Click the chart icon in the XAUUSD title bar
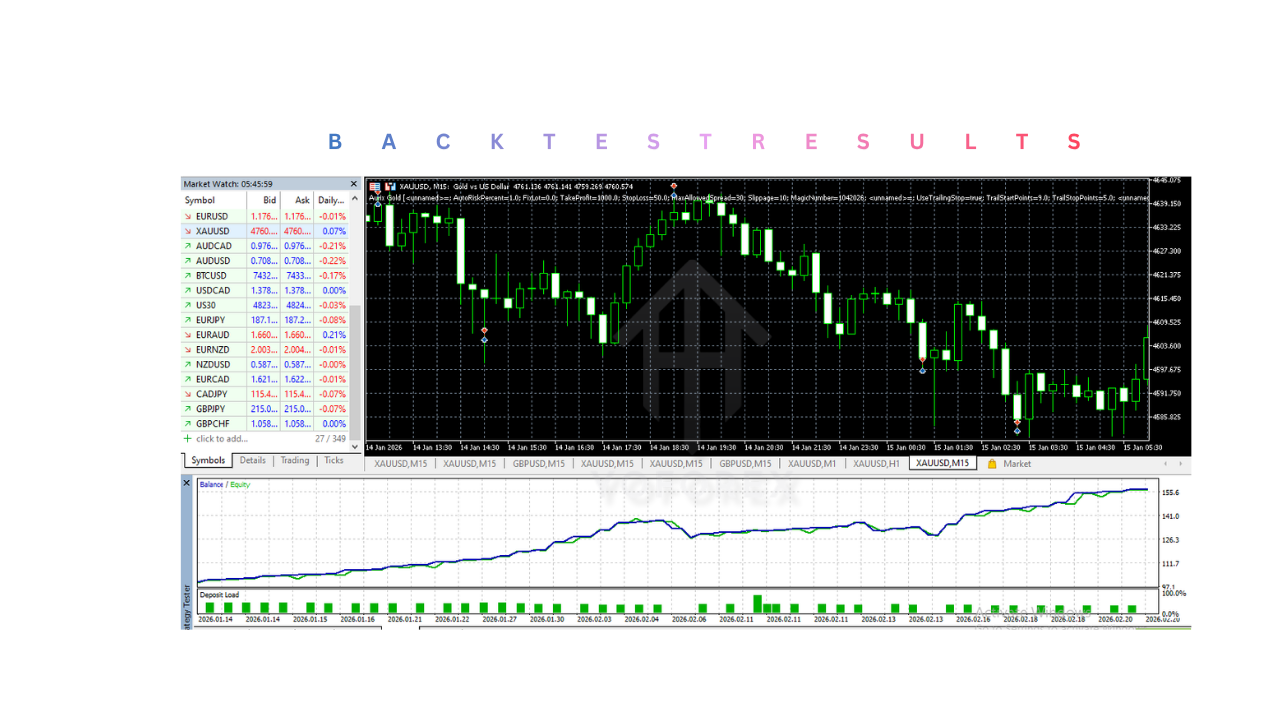 389,186
